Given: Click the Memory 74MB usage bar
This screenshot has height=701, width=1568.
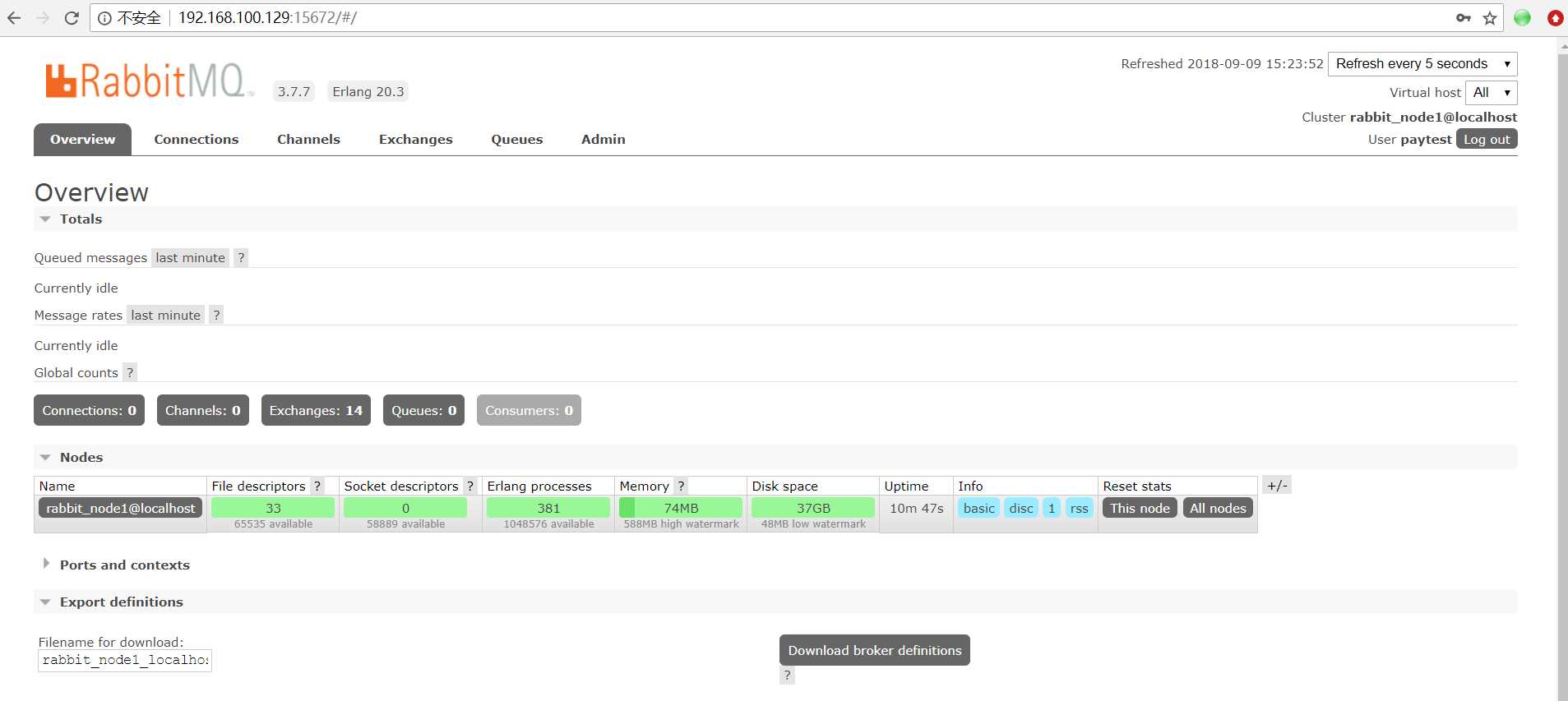Looking at the screenshot, I should coord(681,509).
